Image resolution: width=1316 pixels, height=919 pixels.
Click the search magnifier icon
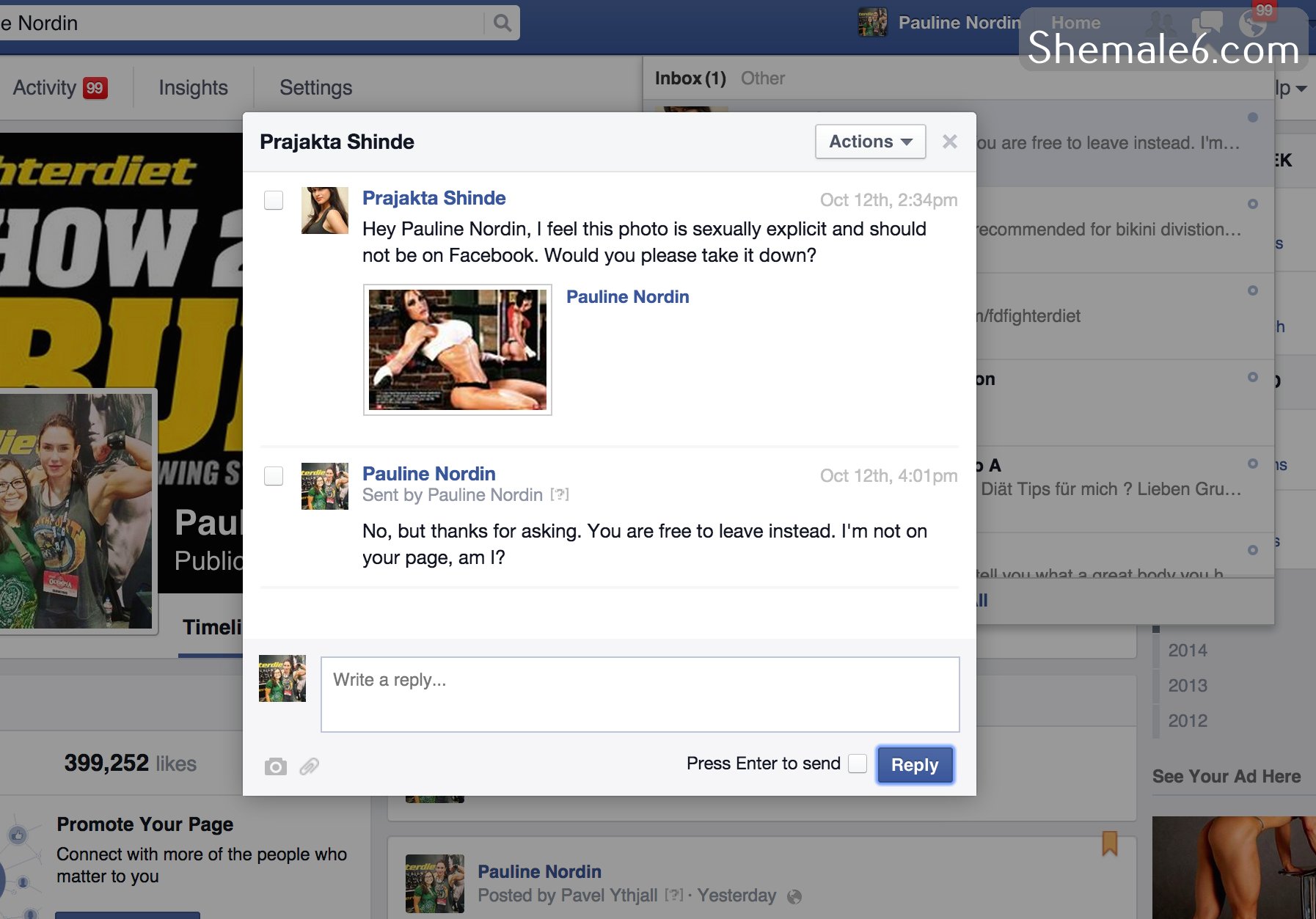[502, 23]
